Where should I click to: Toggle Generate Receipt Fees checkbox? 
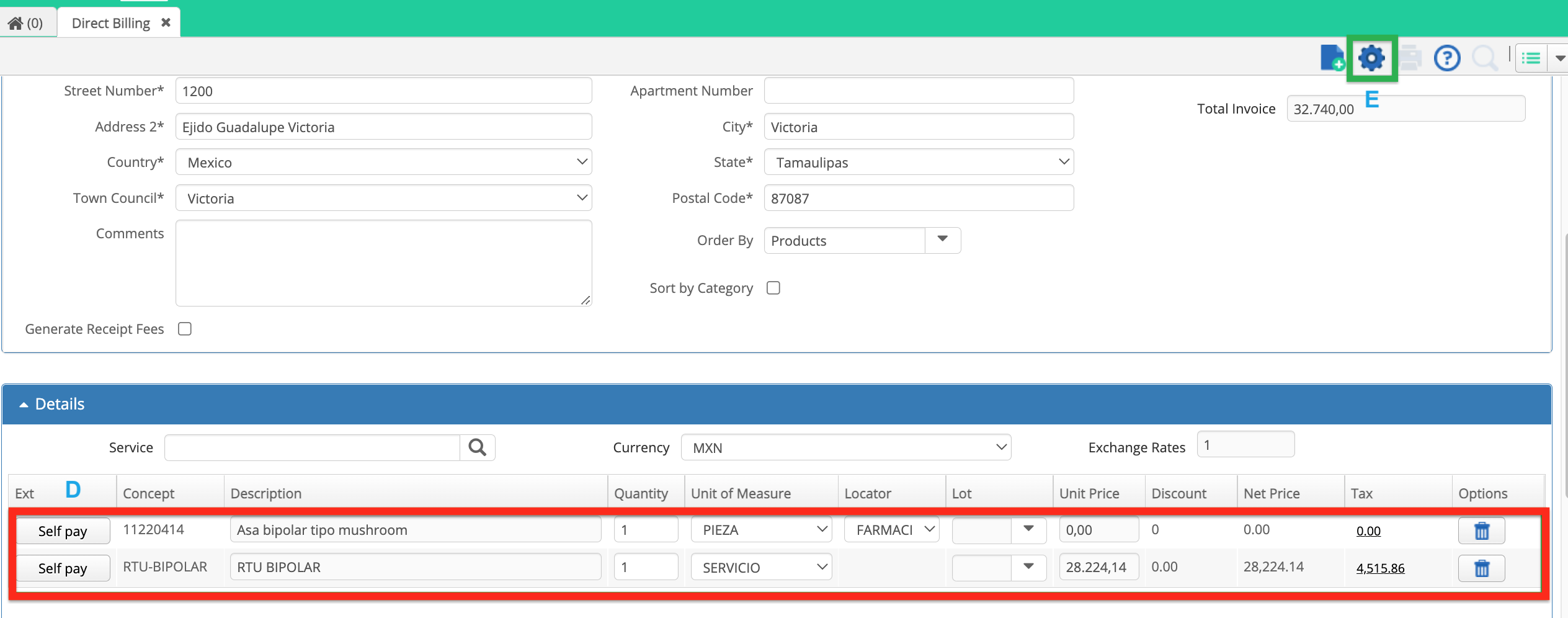coord(185,329)
